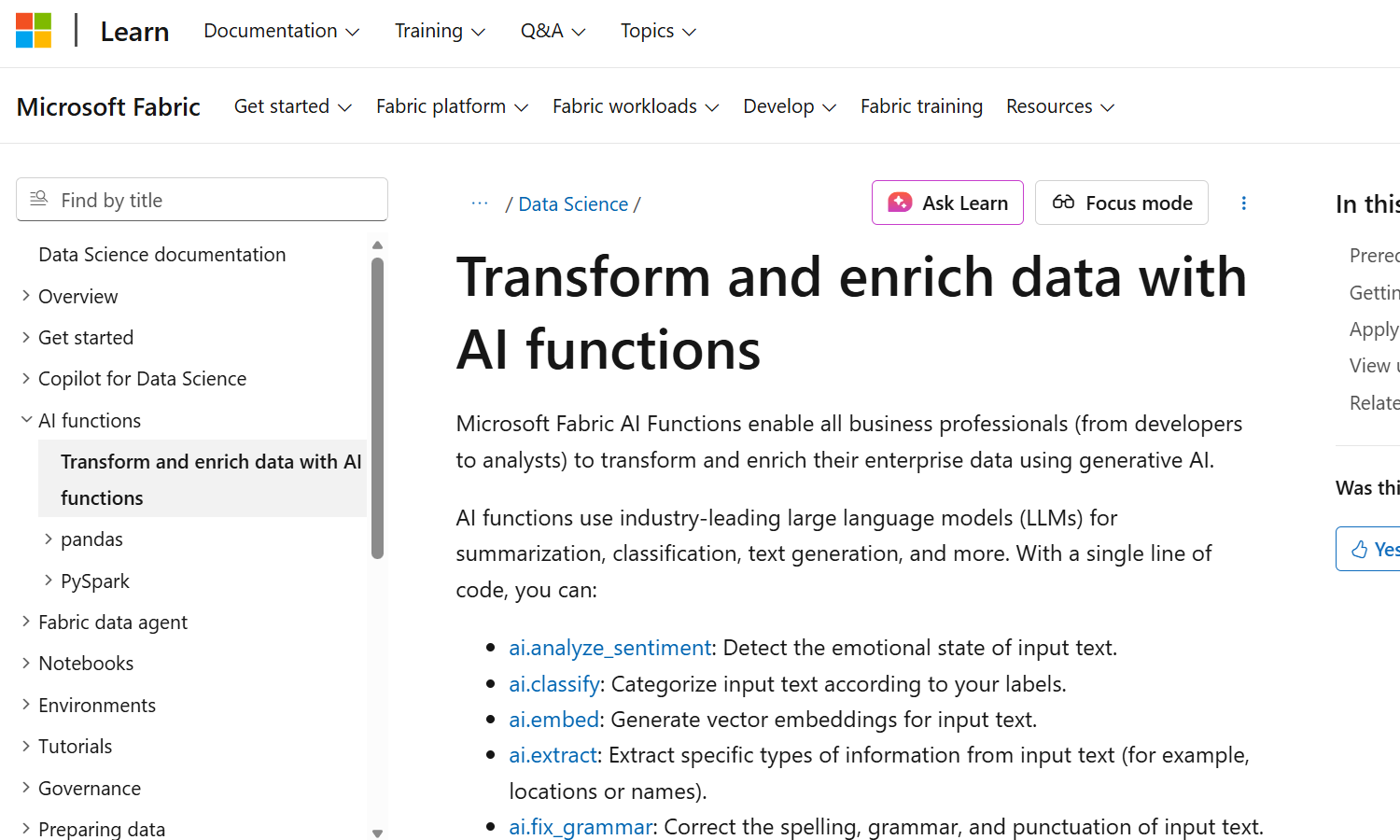Open the Data Science breadcrumb link
1400x840 pixels.
click(x=573, y=204)
